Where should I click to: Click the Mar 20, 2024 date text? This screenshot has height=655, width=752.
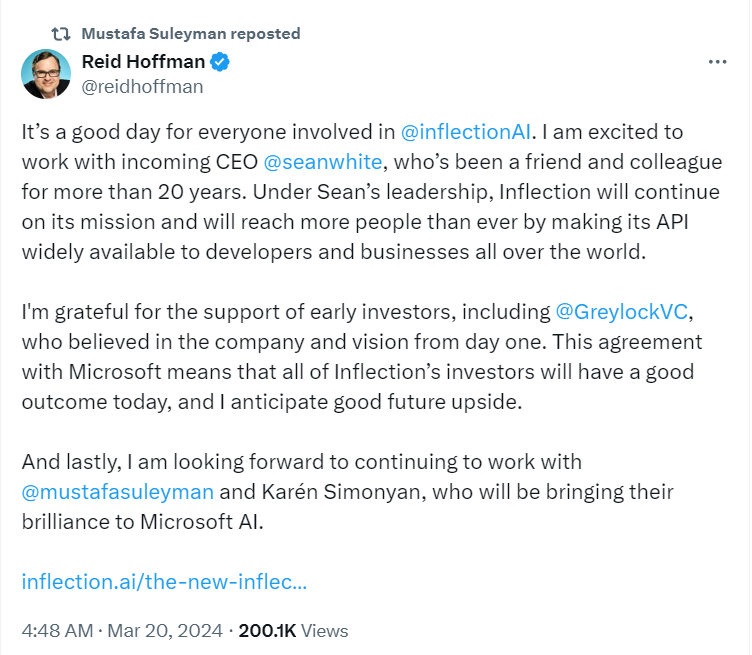(x=164, y=631)
